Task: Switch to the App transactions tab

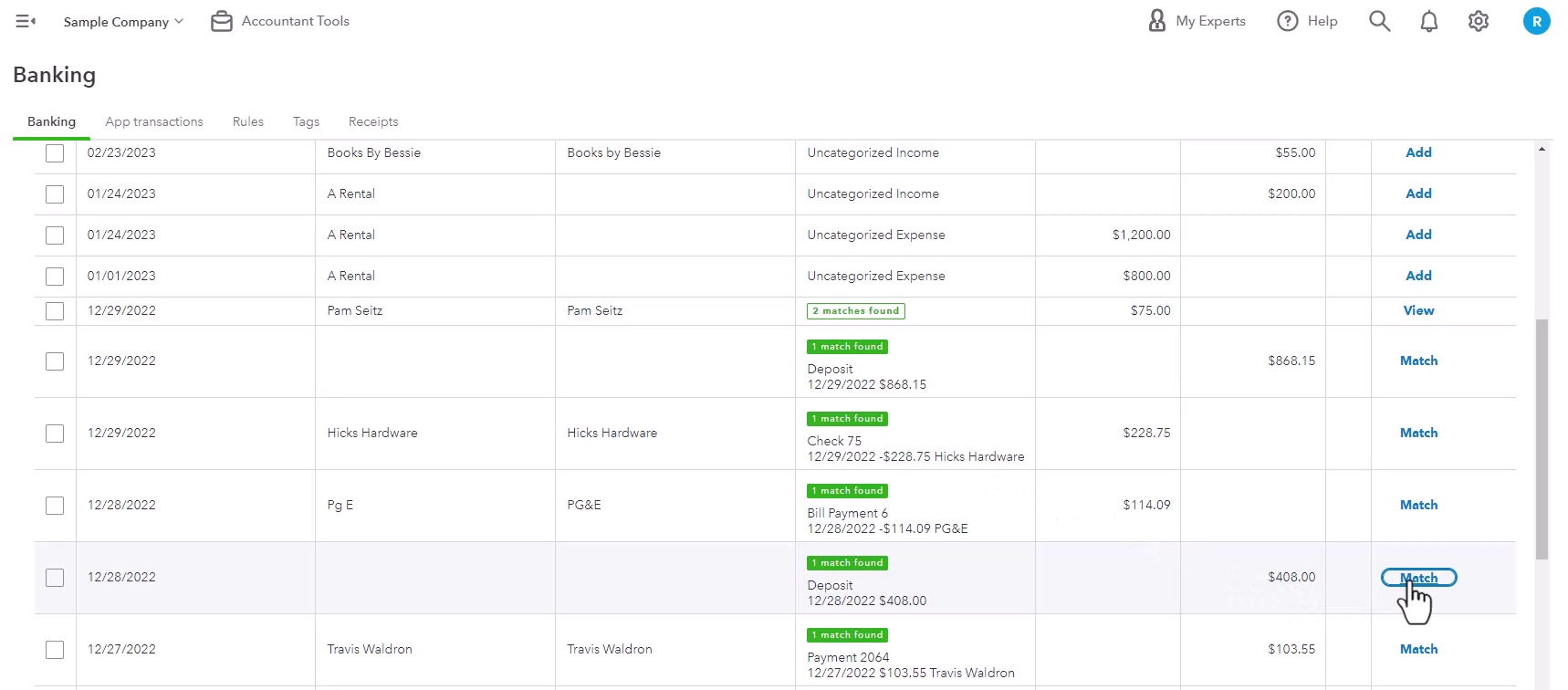Action: pyautogui.click(x=154, y=121)
